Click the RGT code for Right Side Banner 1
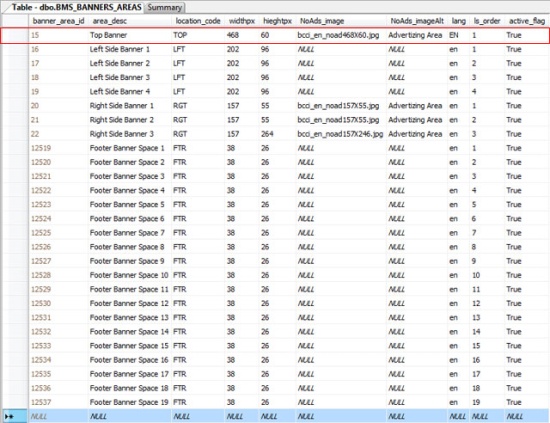550x423 pixels. pyautogui.click(x=198, y=106)
